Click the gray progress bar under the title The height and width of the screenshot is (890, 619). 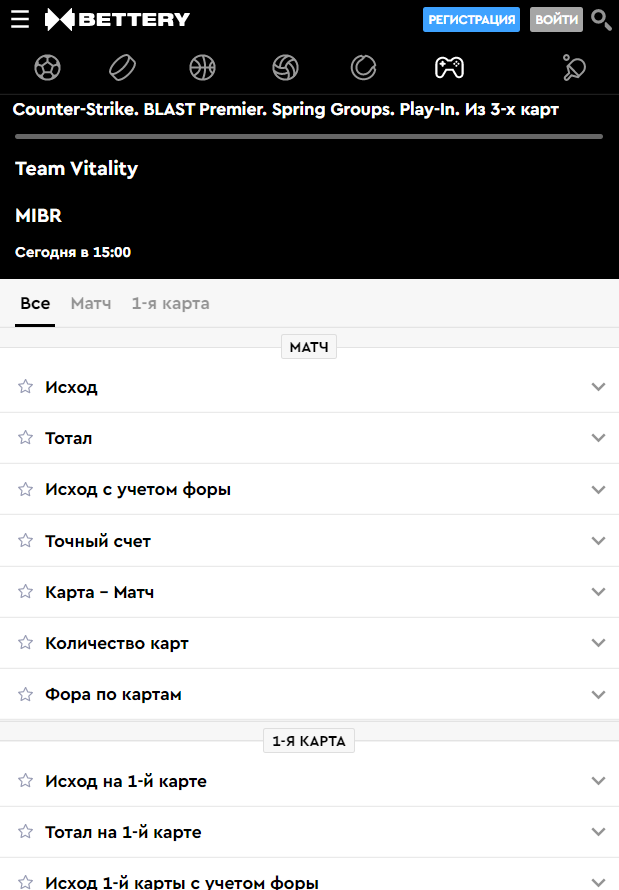(309, 136)
